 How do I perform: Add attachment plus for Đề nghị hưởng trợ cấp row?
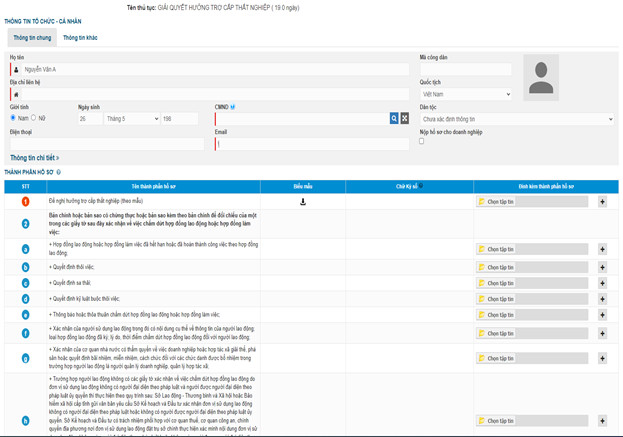click(602, 202)
